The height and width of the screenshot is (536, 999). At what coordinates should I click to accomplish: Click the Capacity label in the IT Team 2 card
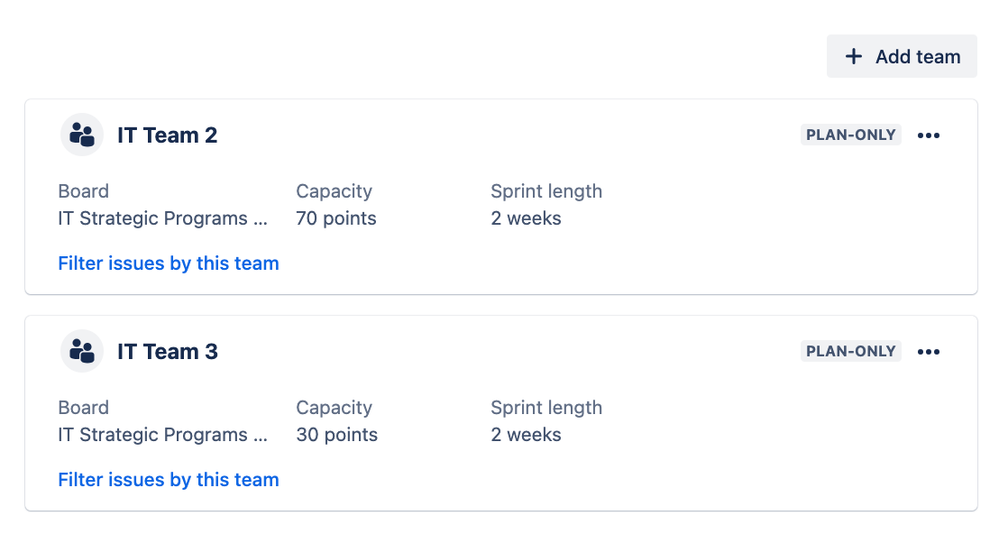click(334, 191)
